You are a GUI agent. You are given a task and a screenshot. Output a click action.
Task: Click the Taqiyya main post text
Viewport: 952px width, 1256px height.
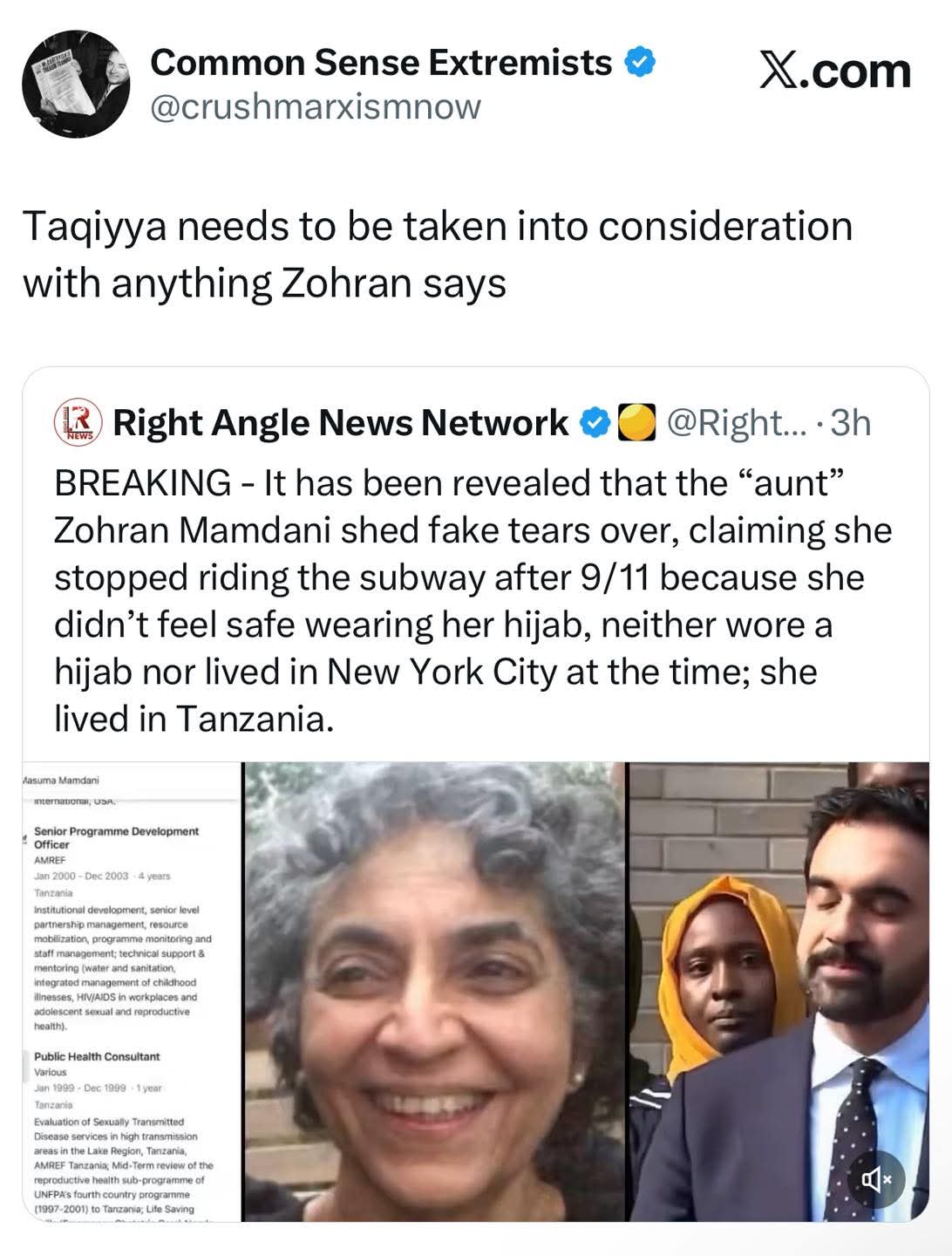[438, 255]
